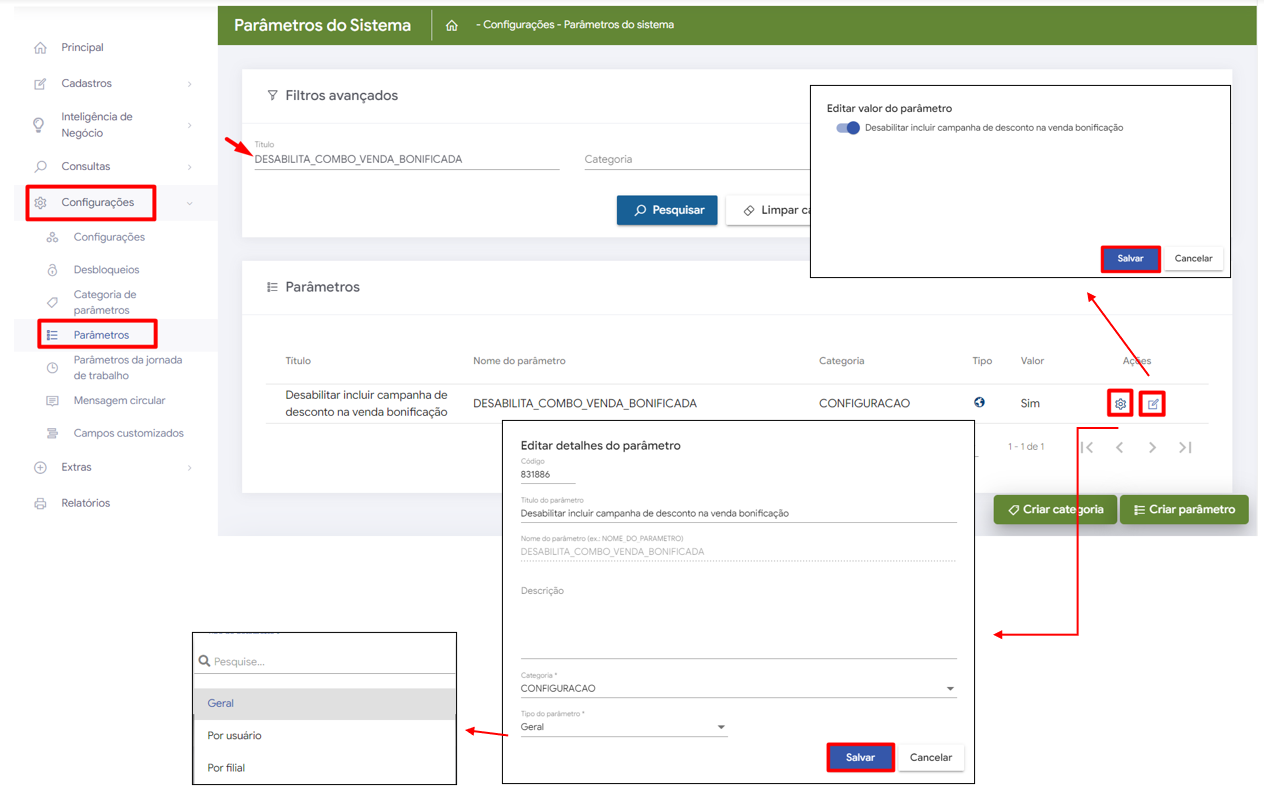This screenshot has width=1264, height=792.
Task: Click the edit pencil icon in the Ações column
Action: (x=1153, y=404)
